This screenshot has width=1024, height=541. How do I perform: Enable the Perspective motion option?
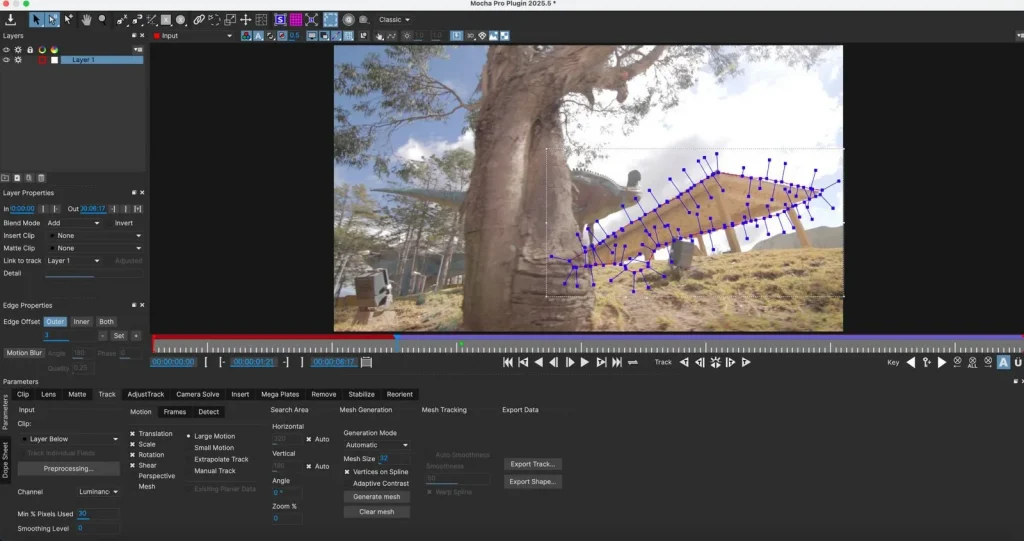pyautogui.click(x=156, y=476)
